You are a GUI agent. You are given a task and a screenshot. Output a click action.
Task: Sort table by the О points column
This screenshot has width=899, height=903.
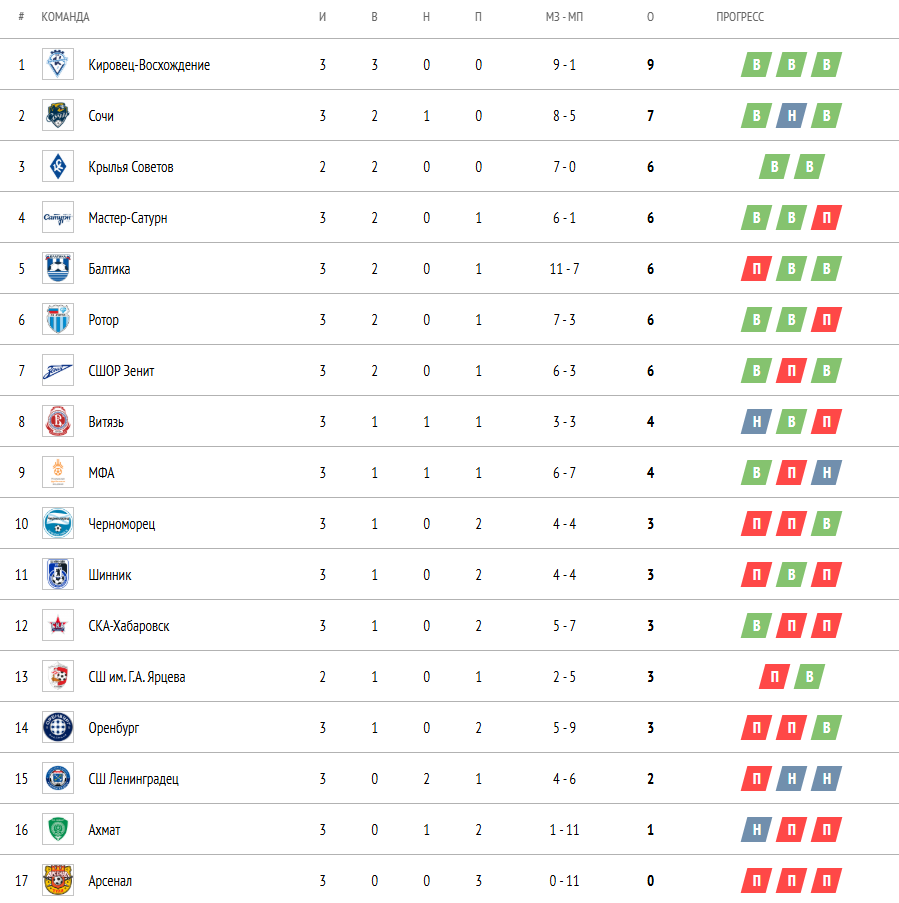pyautogui.click(x=651, y=18)
